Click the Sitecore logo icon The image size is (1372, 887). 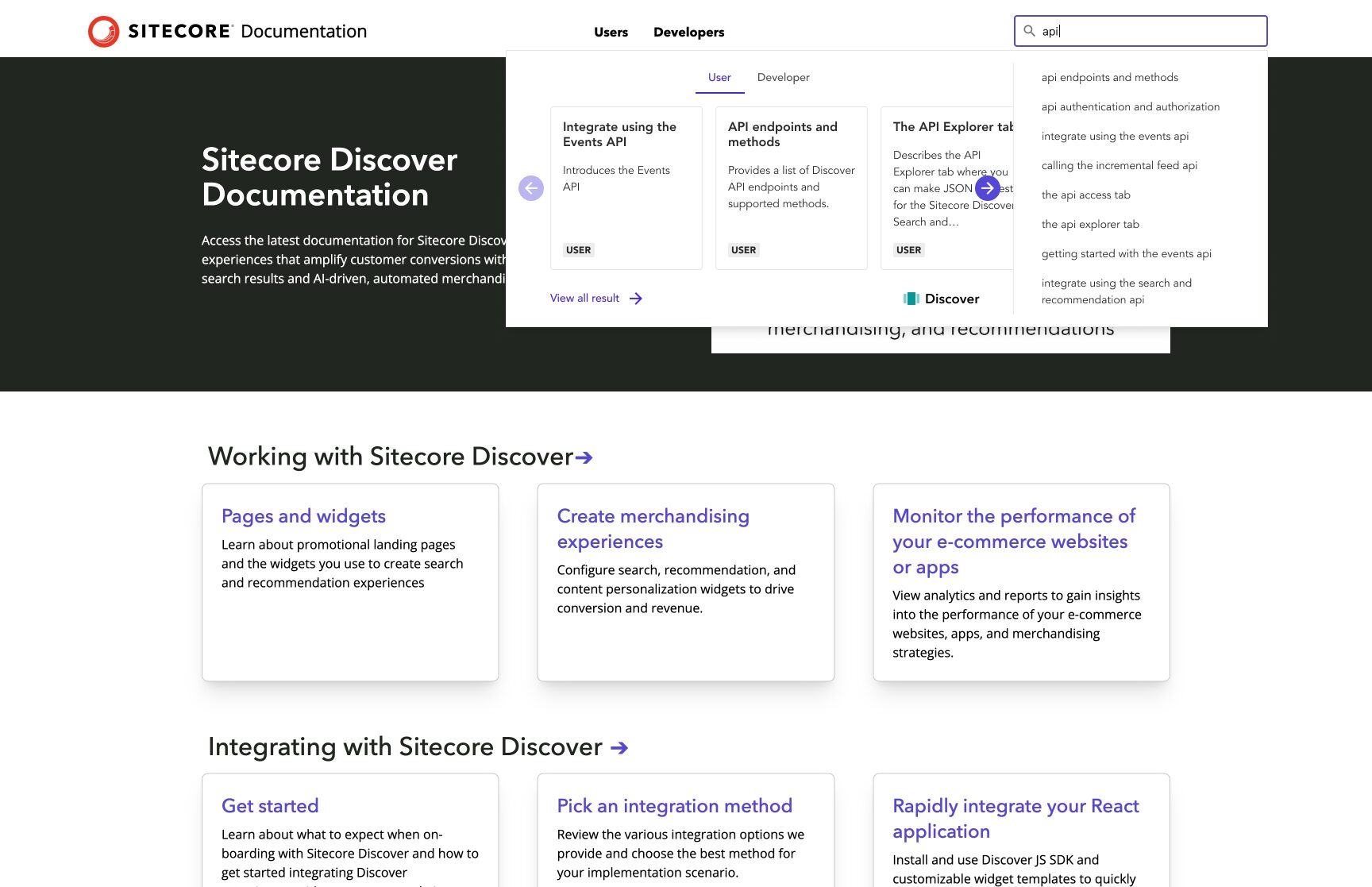click(103, 32)
